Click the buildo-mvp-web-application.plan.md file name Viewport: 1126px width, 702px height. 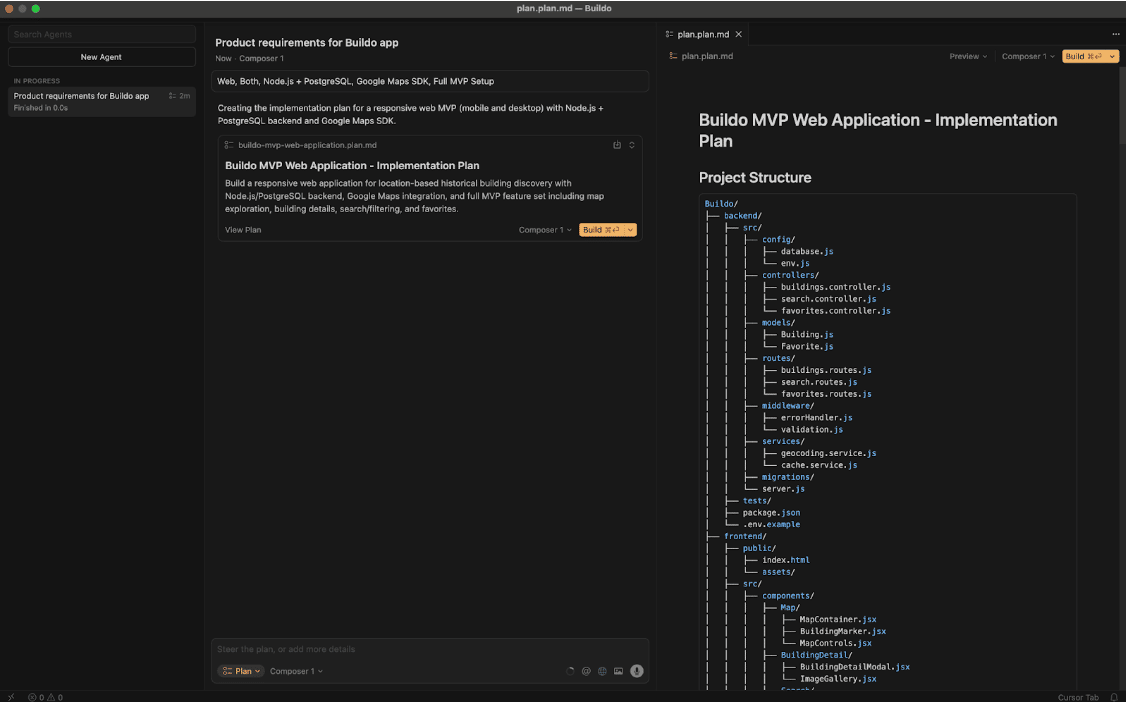307,145
